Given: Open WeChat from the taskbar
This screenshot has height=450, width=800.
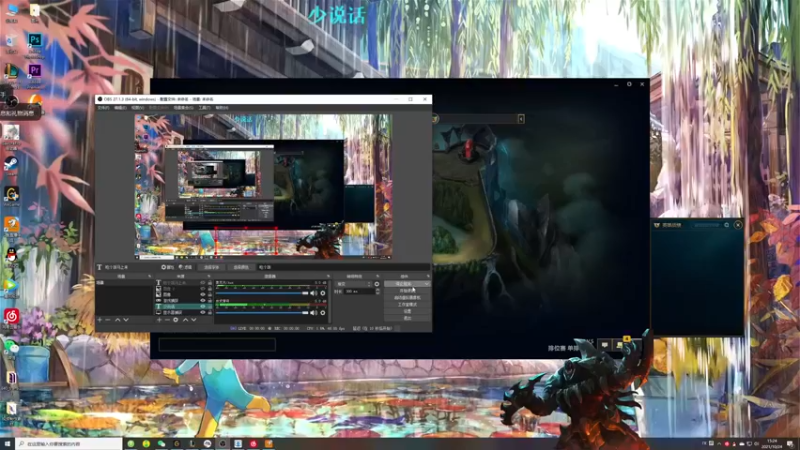Looking at the screenshot, I should click(x=161, y=444).
